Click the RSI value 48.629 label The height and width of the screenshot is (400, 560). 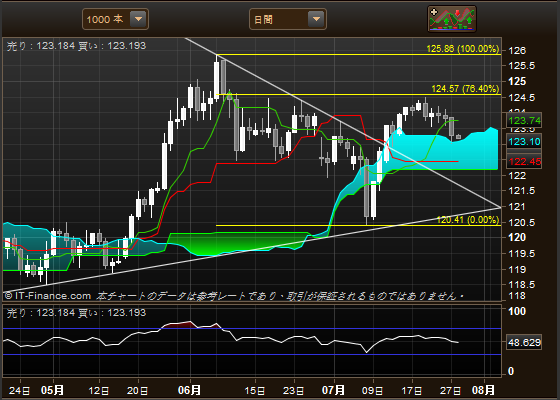524,342
